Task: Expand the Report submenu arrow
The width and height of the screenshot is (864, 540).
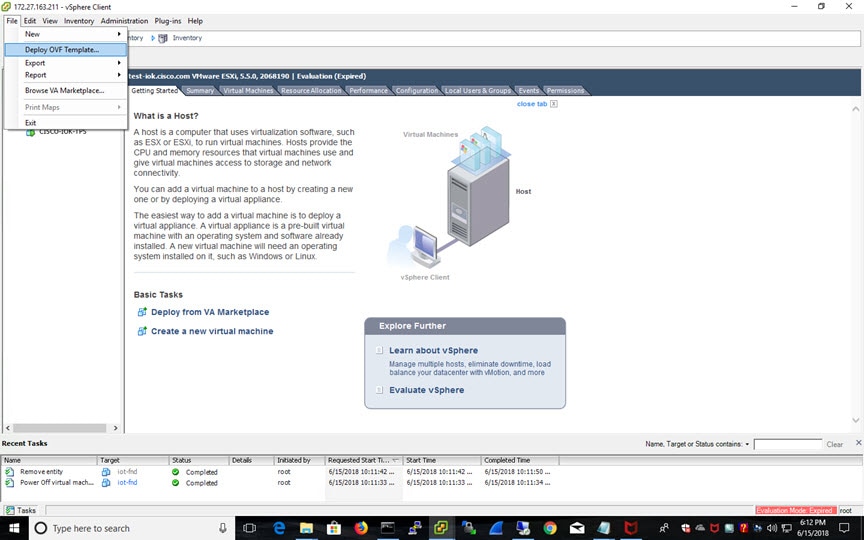Action: pyautogui.click(x=119, y=75)
